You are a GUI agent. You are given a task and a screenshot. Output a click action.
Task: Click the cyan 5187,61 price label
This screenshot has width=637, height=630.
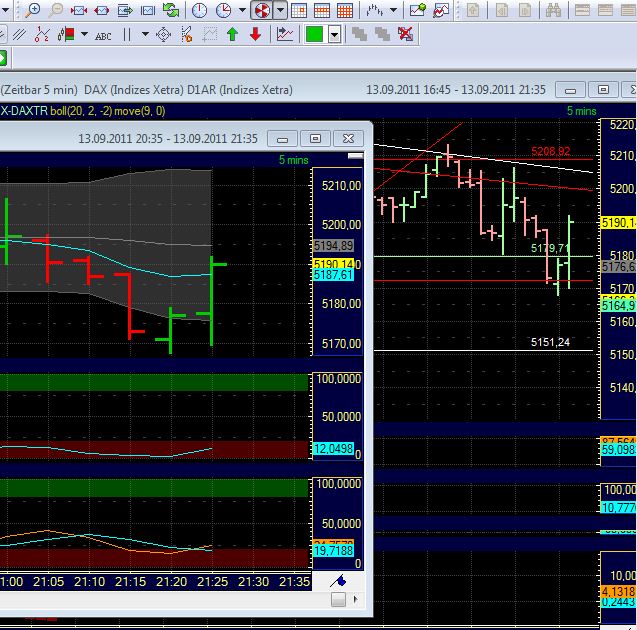click(333, 275)
